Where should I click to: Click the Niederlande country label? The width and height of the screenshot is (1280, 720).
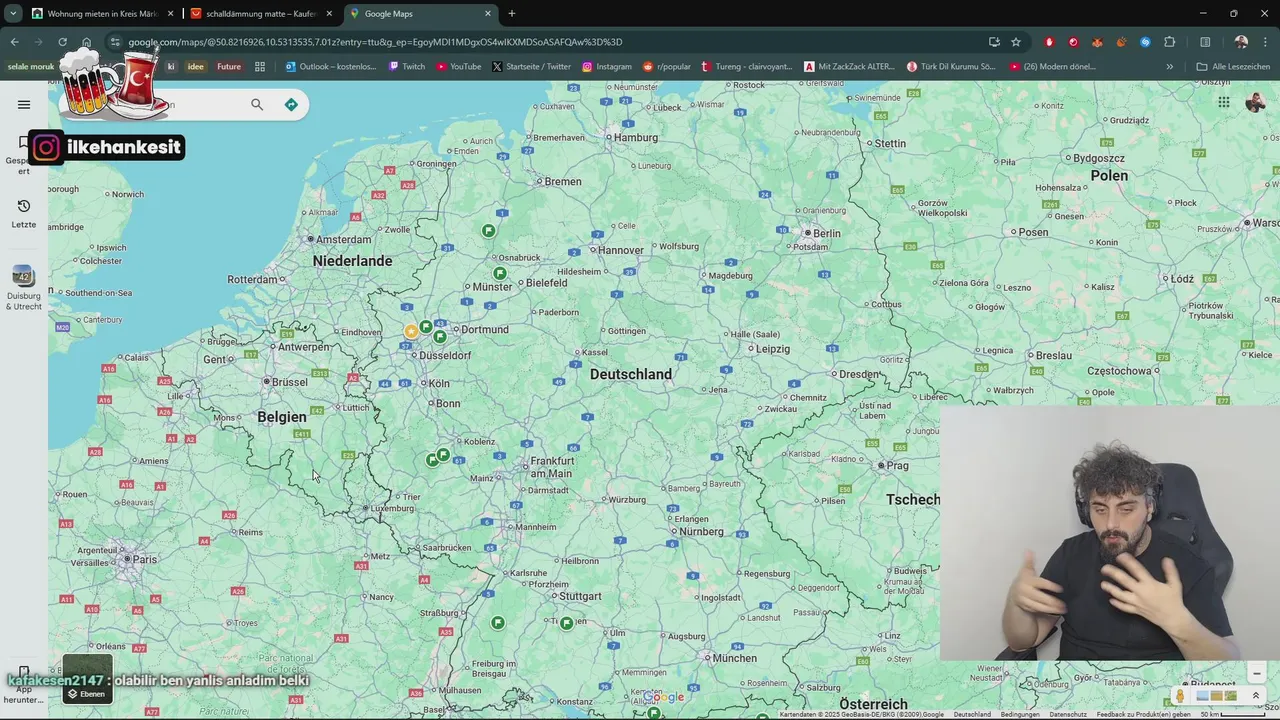point(352,261)
